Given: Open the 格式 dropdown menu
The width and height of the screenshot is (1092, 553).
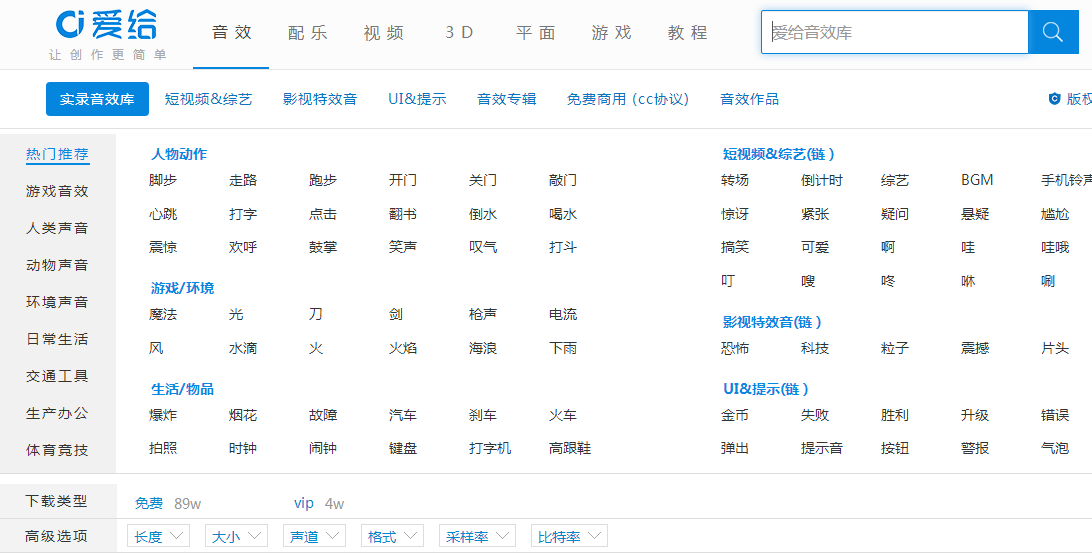Looking at the screenshot, I should tap(392, 537).
